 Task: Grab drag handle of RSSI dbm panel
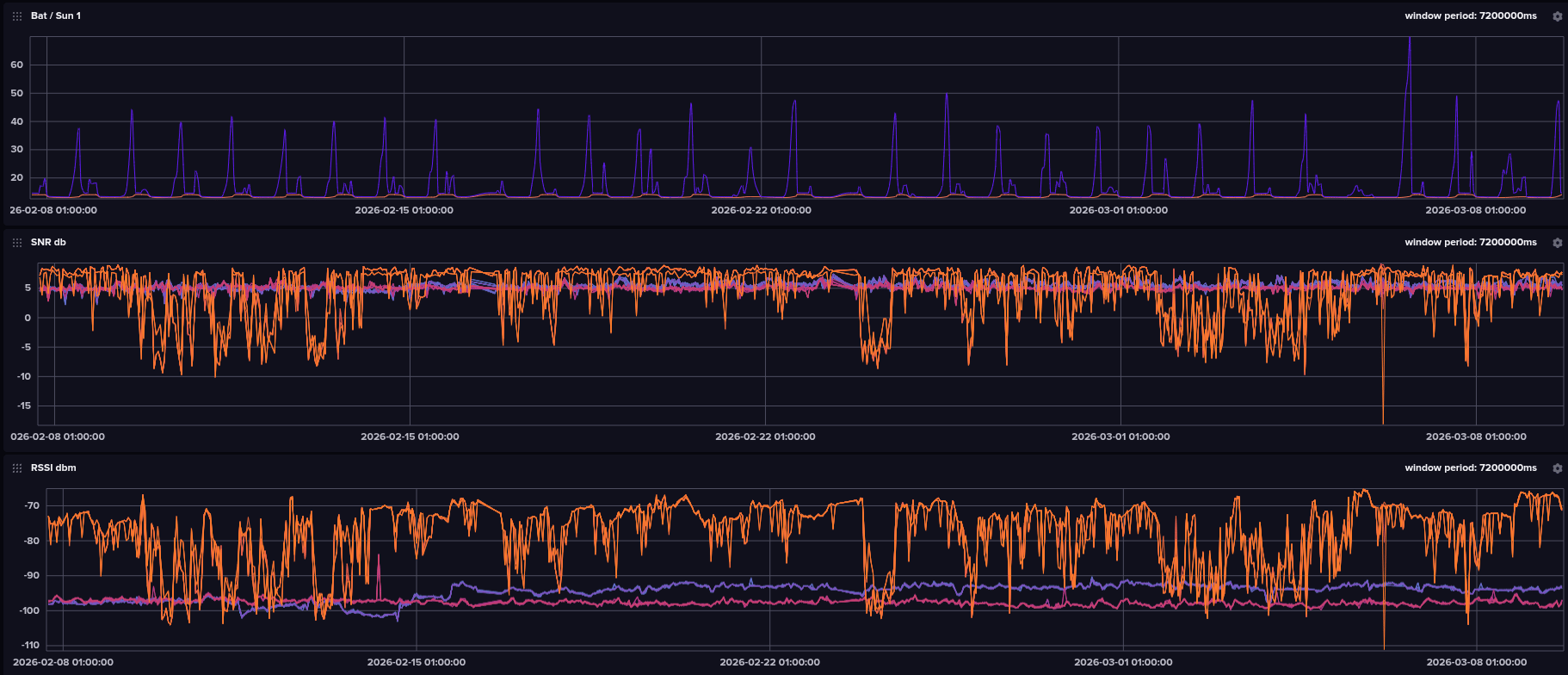click(17, 468)
